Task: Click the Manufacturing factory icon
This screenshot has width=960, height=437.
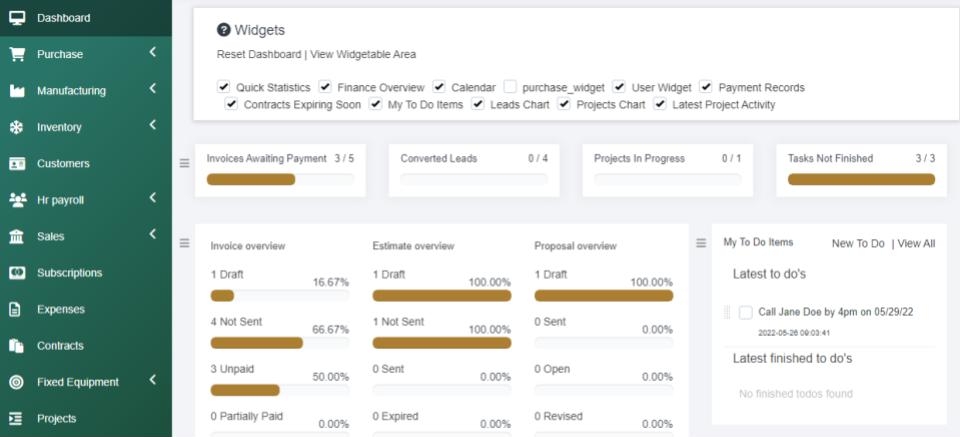Action: click(x=17, y=91)
